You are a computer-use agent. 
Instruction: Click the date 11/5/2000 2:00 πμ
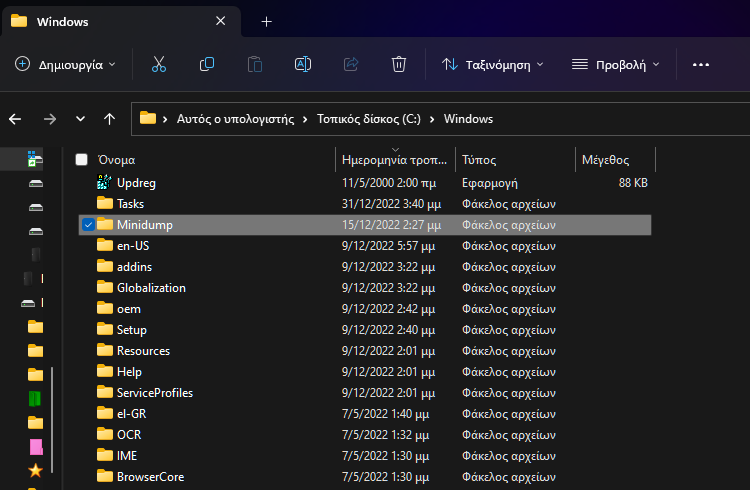click(x=389, y=183)
